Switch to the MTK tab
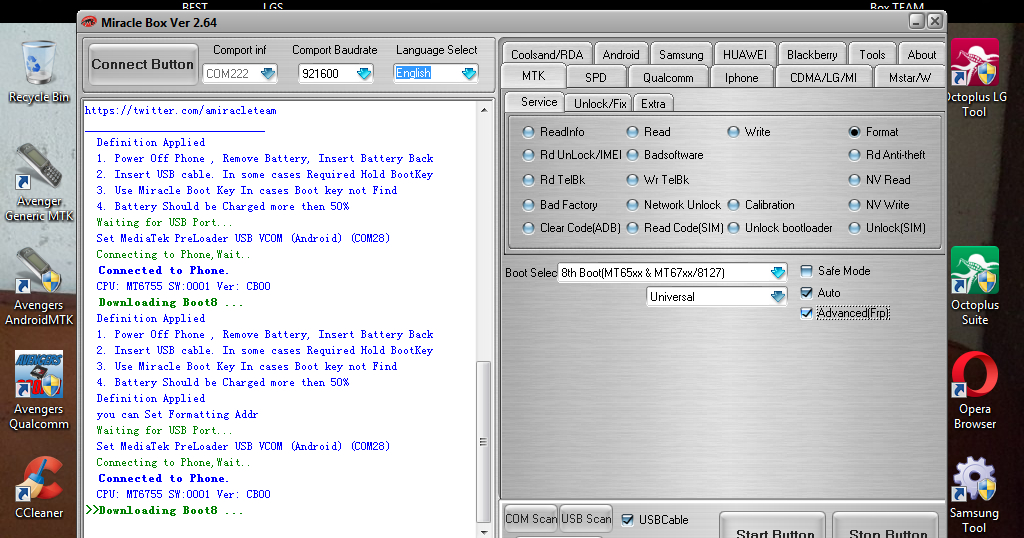Viewport: 1024px width, 538px height. (534, 76)
